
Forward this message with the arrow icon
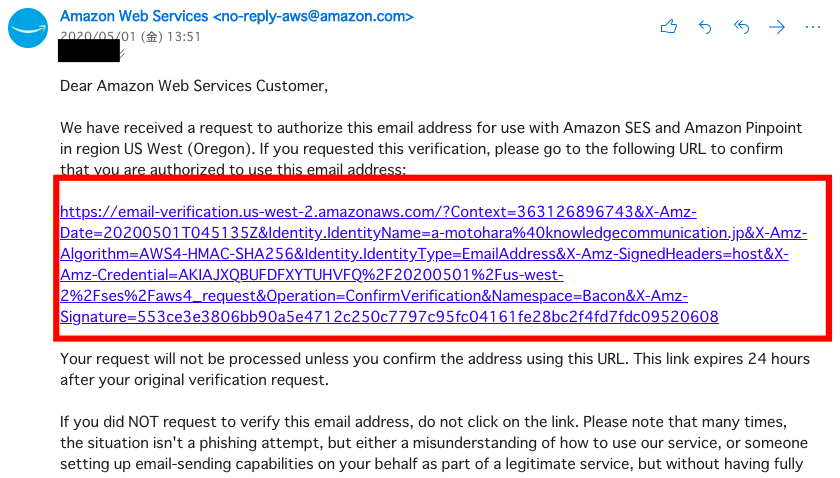tap(777, 27)
